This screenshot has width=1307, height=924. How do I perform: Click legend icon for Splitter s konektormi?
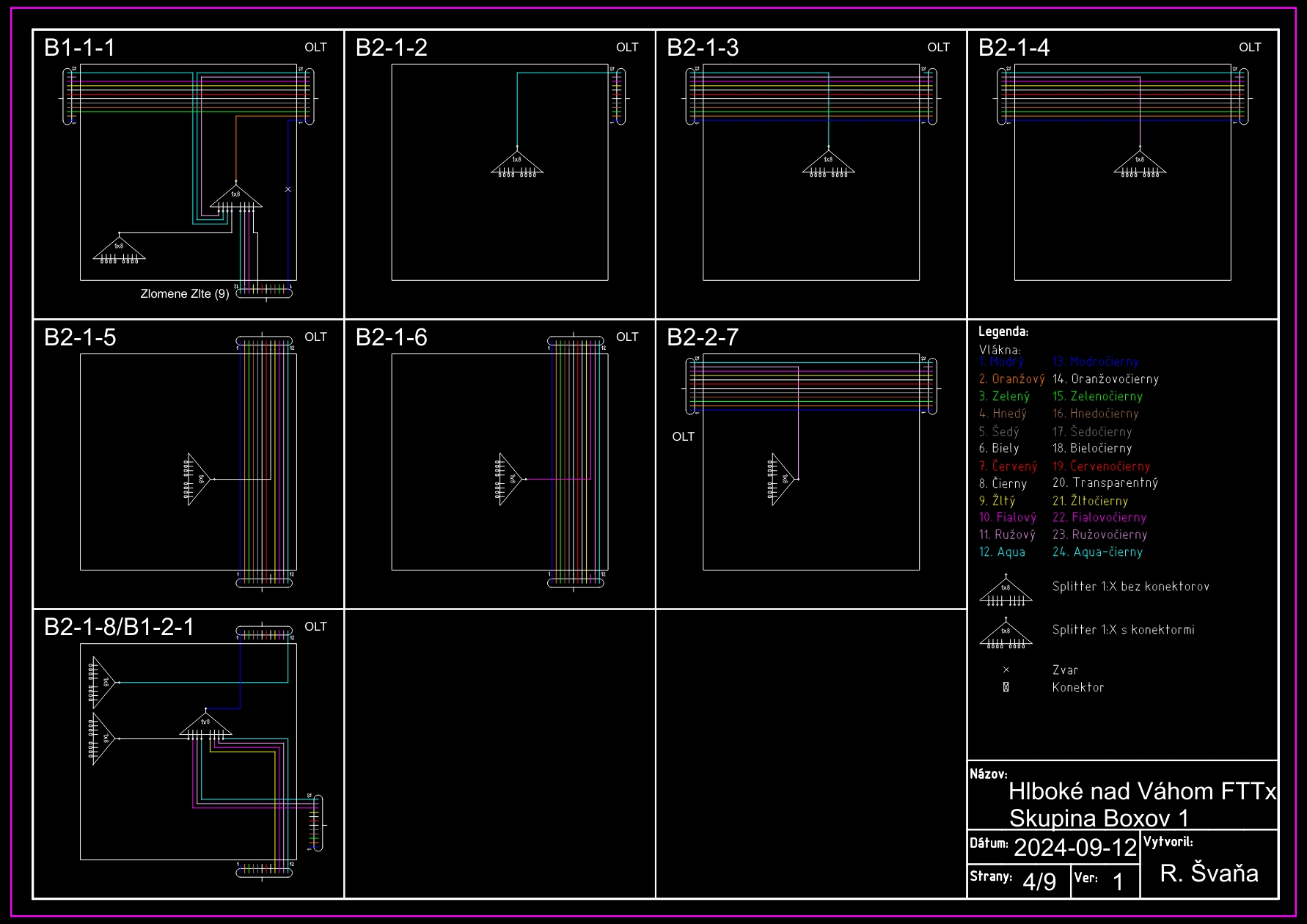point(1006,634)
